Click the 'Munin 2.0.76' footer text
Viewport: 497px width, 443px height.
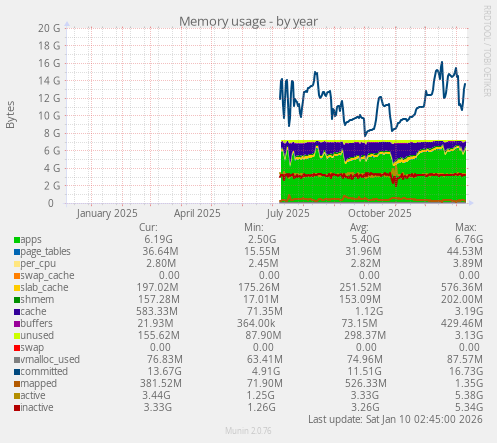(x=248, y=431)
